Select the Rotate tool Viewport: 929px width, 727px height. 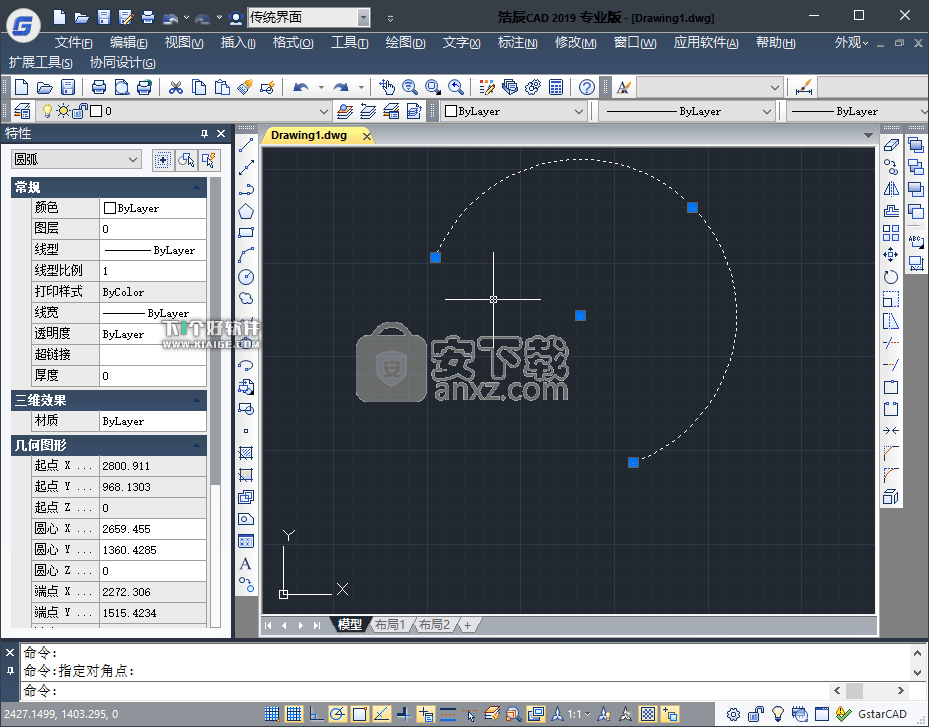coord(891,277)
